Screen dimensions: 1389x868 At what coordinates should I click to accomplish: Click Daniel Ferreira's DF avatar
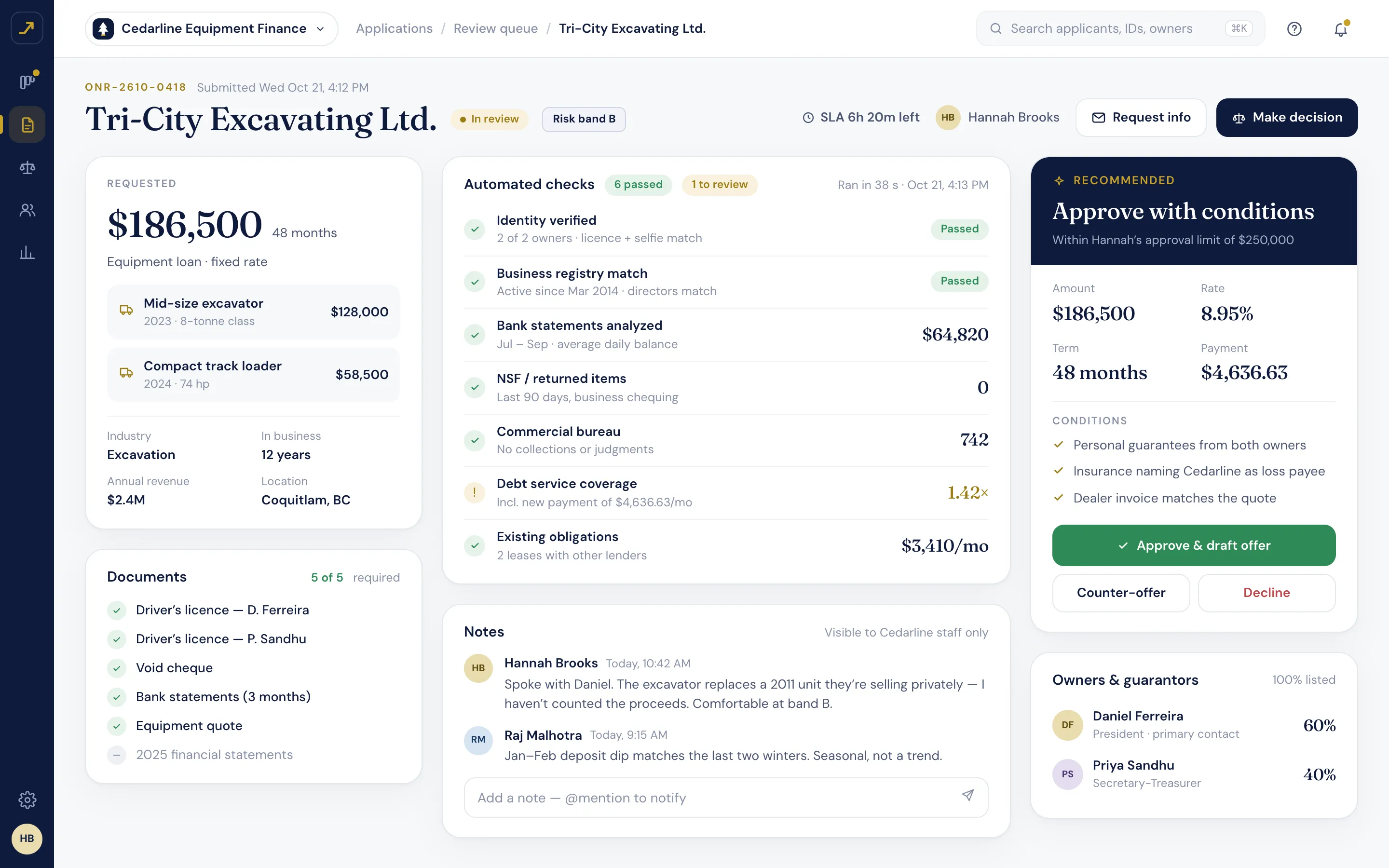pos(1067,725)
